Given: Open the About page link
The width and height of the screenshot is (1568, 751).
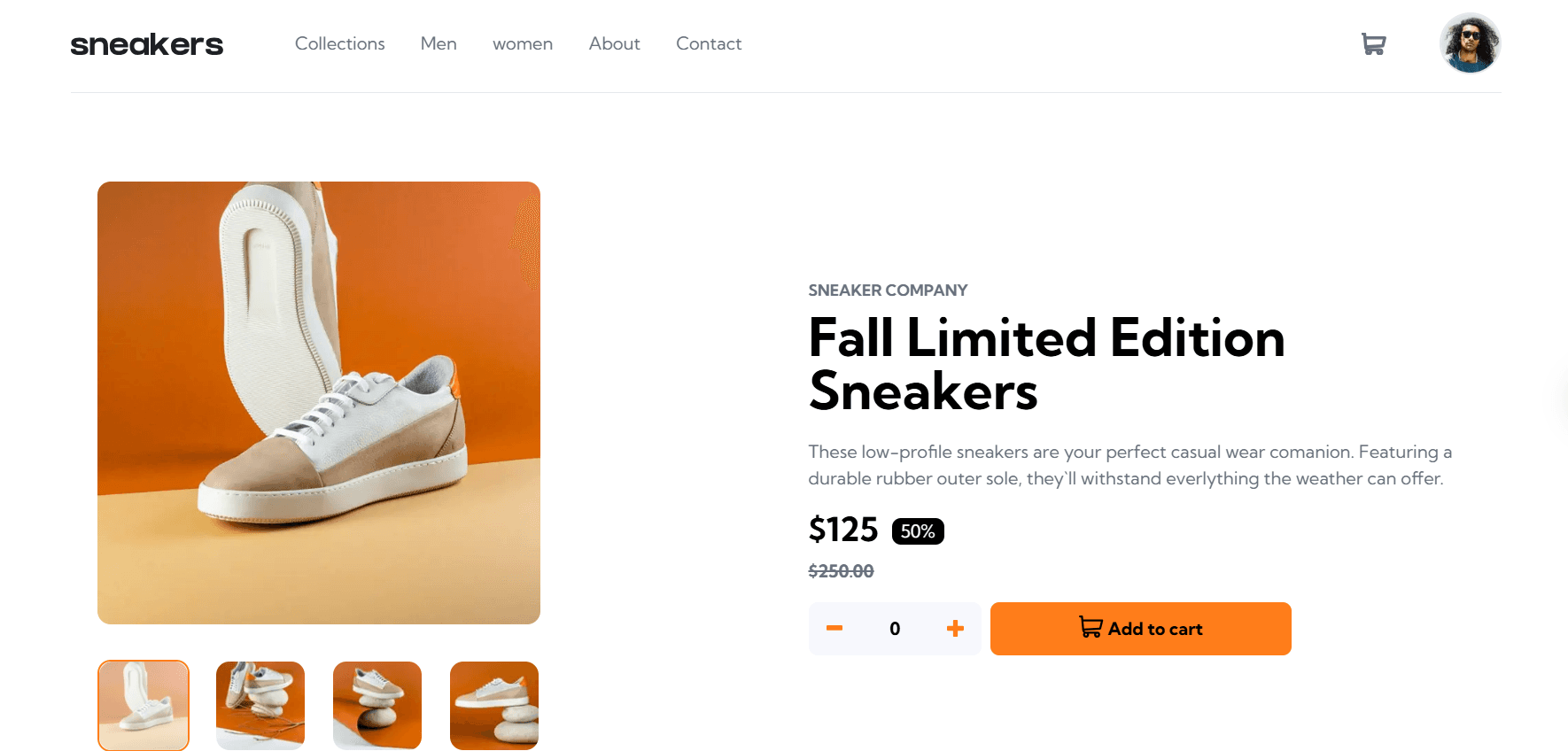Looking at the screenshot, I should tap(615, 43).
